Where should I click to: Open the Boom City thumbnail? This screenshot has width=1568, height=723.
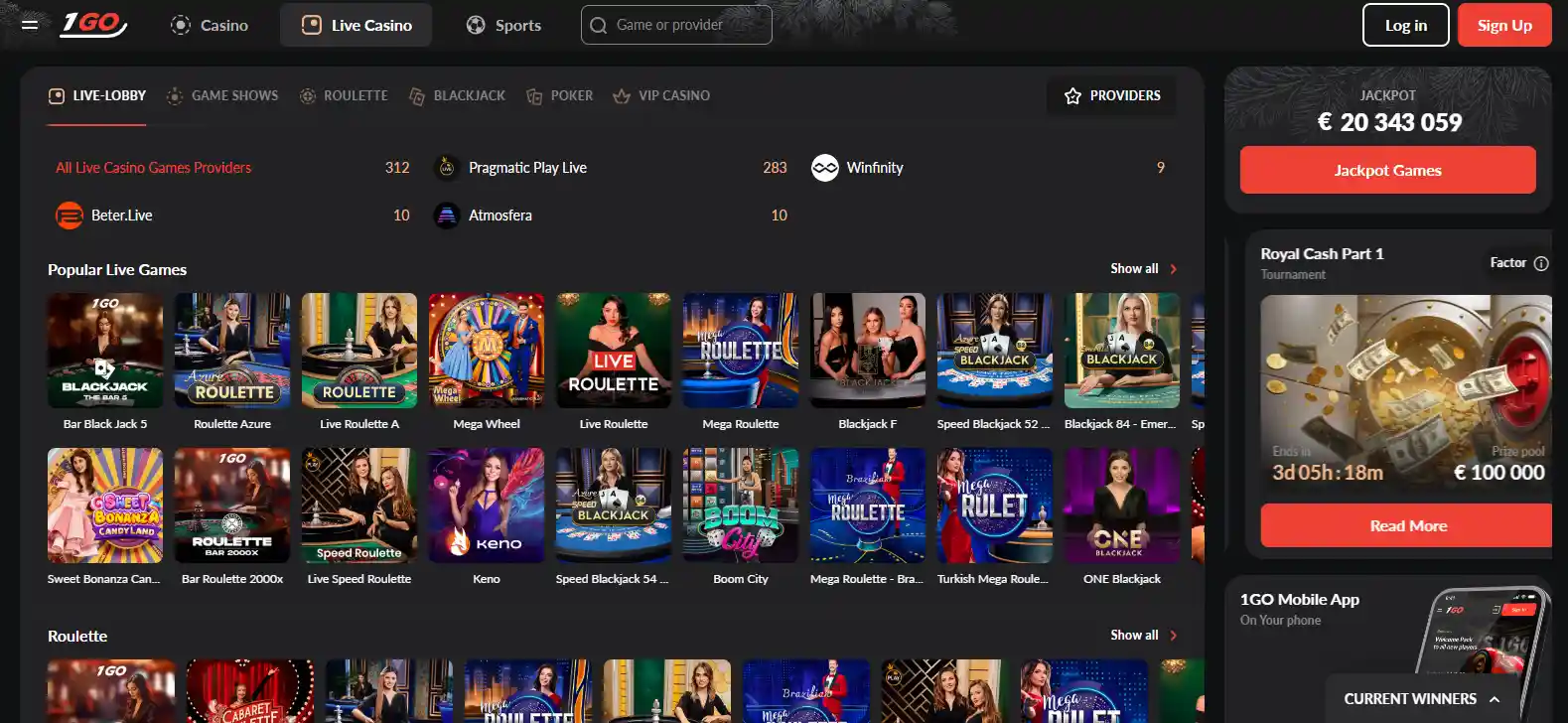point(741,506)
